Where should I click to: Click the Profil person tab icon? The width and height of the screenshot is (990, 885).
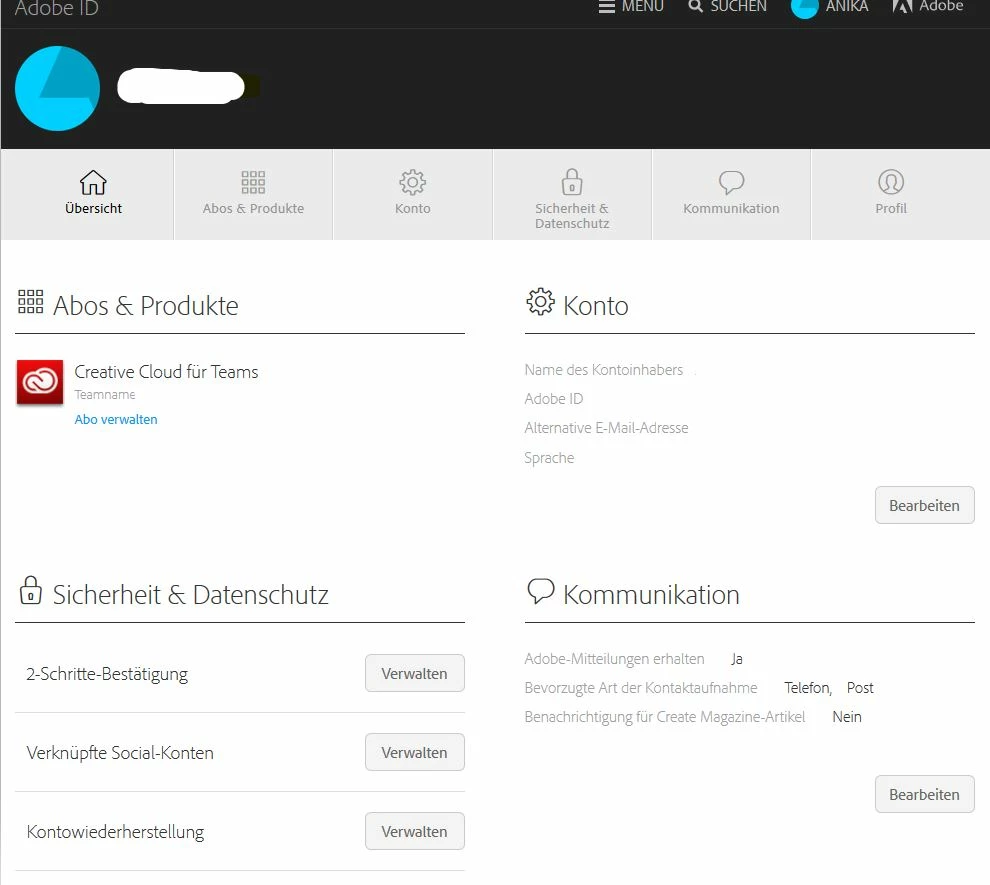[x=891, y=182]
